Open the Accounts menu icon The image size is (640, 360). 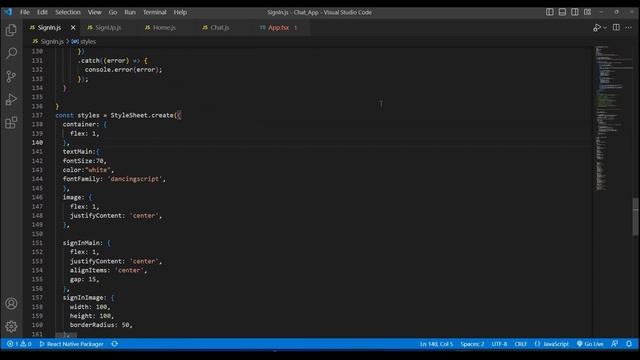click(11, 304)
